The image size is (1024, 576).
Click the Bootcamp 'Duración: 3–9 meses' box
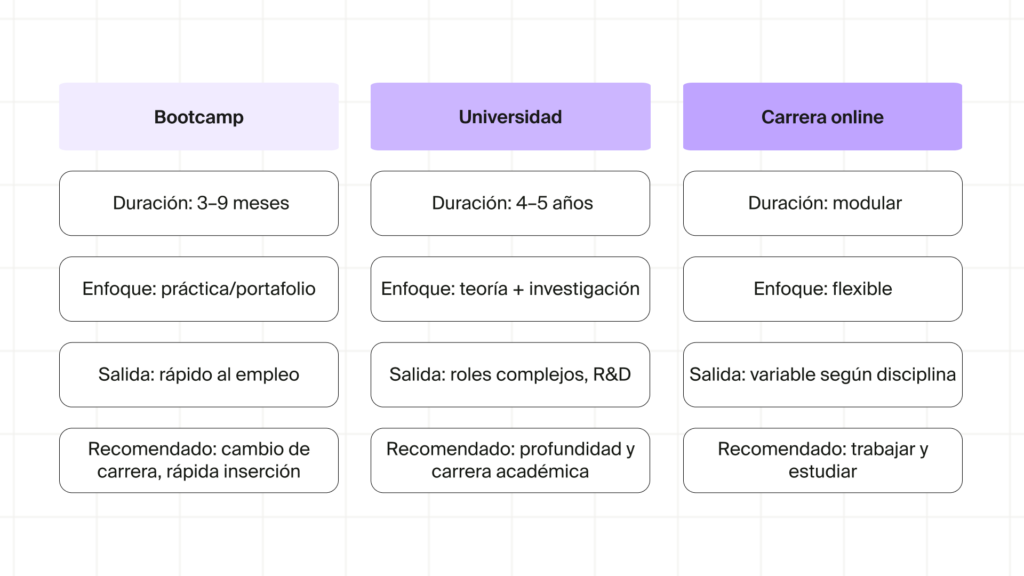[x=198, y=203]
